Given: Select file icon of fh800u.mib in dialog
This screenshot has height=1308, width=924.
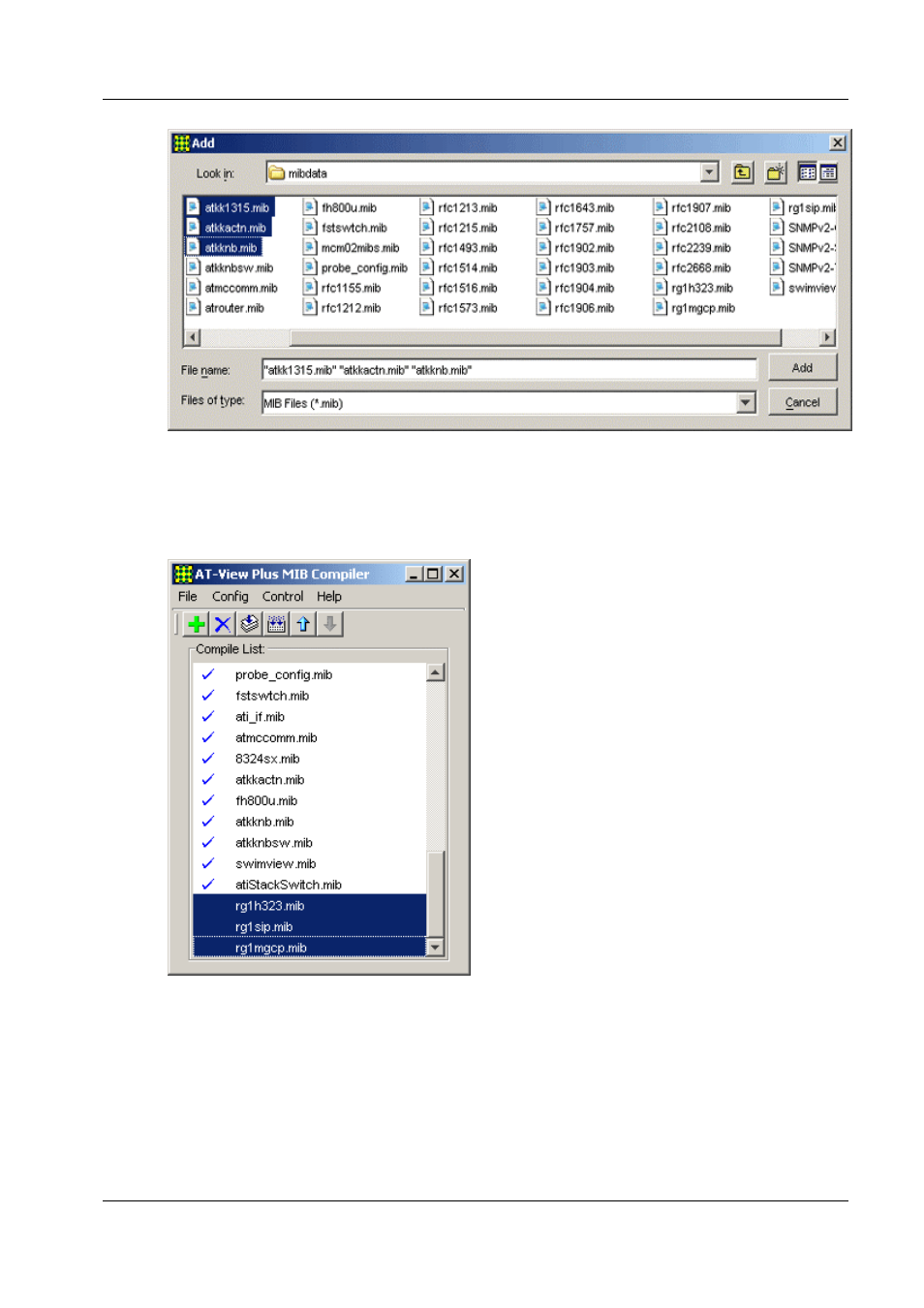Looking at the screenshot, I should 310,207.
